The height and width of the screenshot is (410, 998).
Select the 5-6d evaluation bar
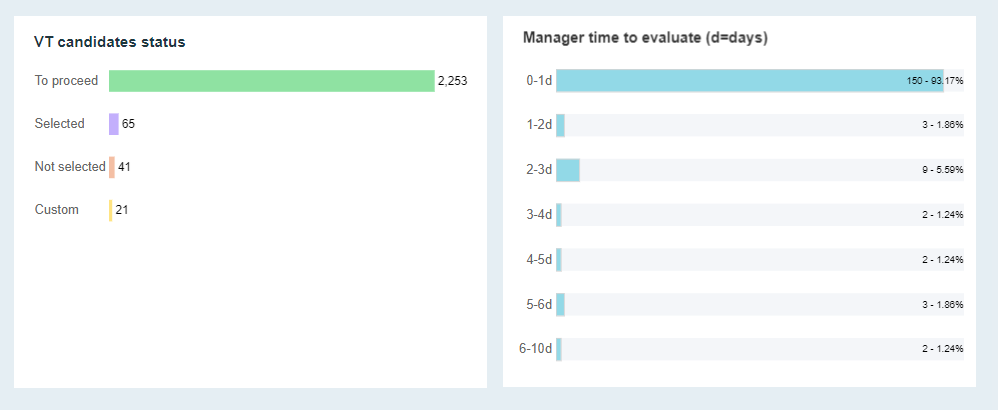[x=561, y=304]
